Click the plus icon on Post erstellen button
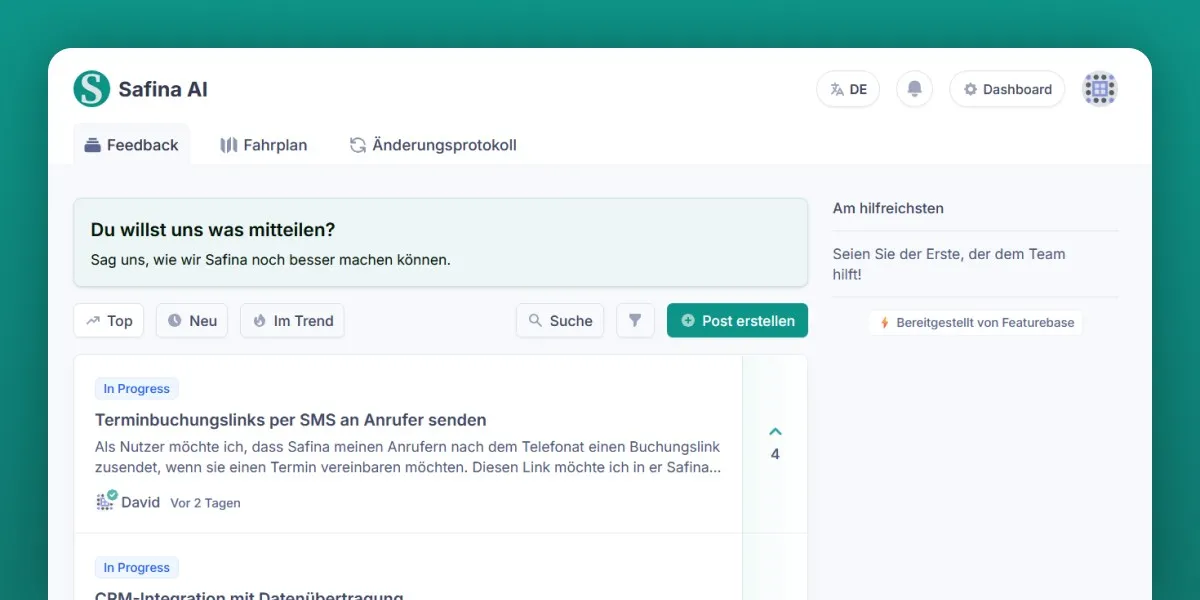1200x600 pixels. click(687, 320)
